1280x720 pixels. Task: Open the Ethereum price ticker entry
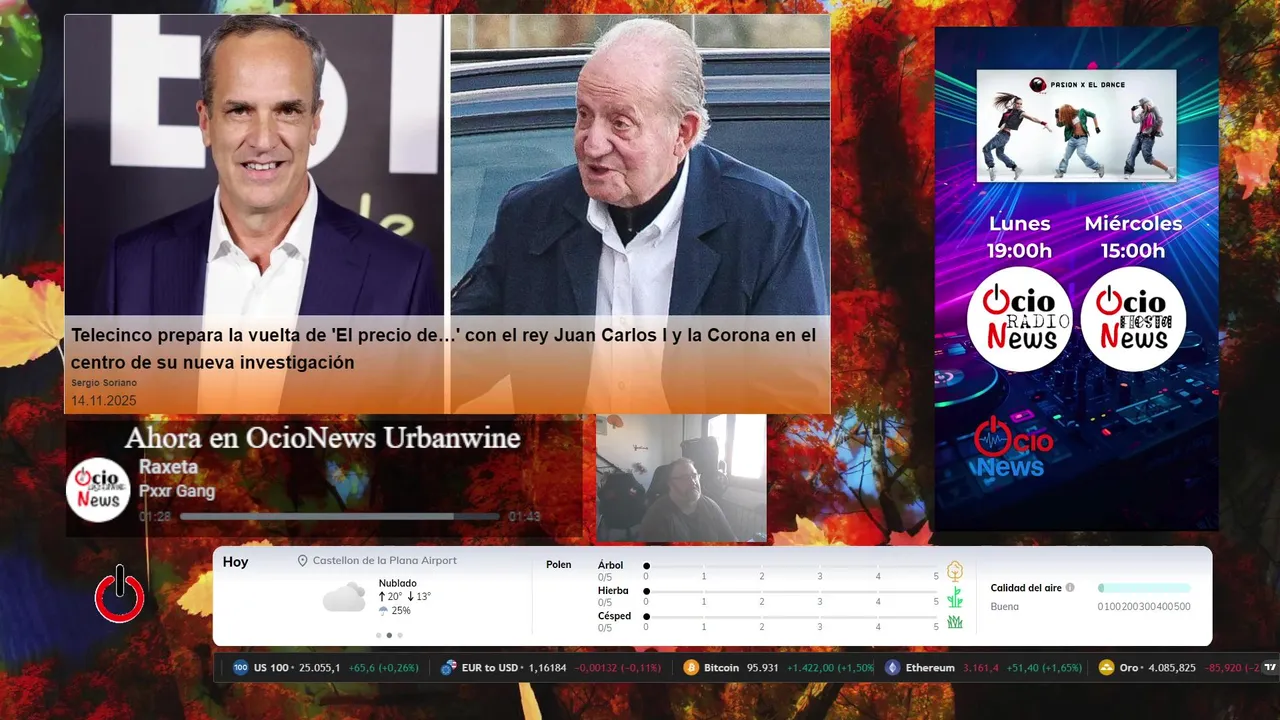(983, 668)
